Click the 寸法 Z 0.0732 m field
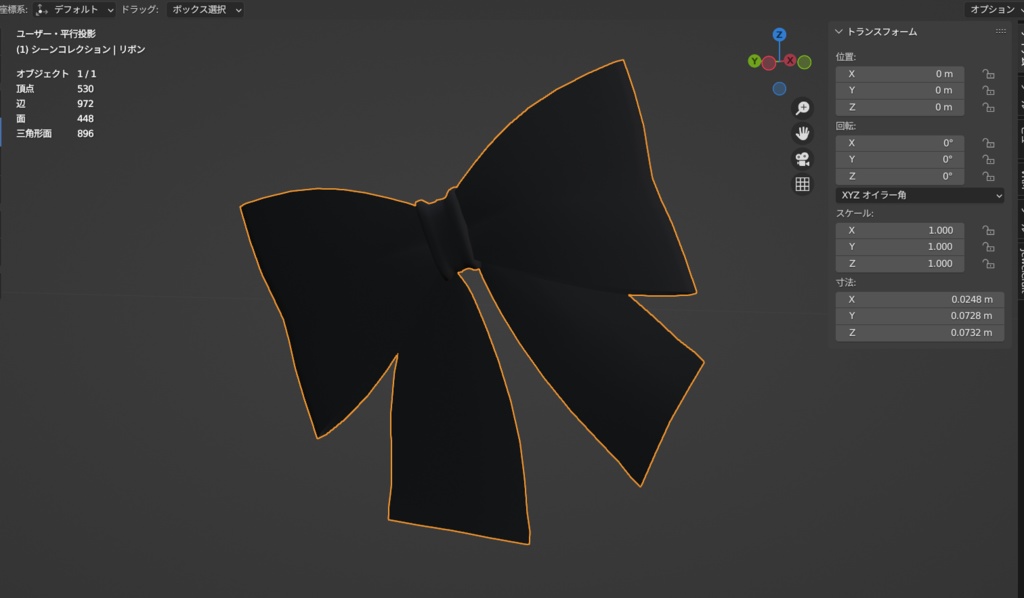The image size is (1024, 598). [x=920, y=333]
